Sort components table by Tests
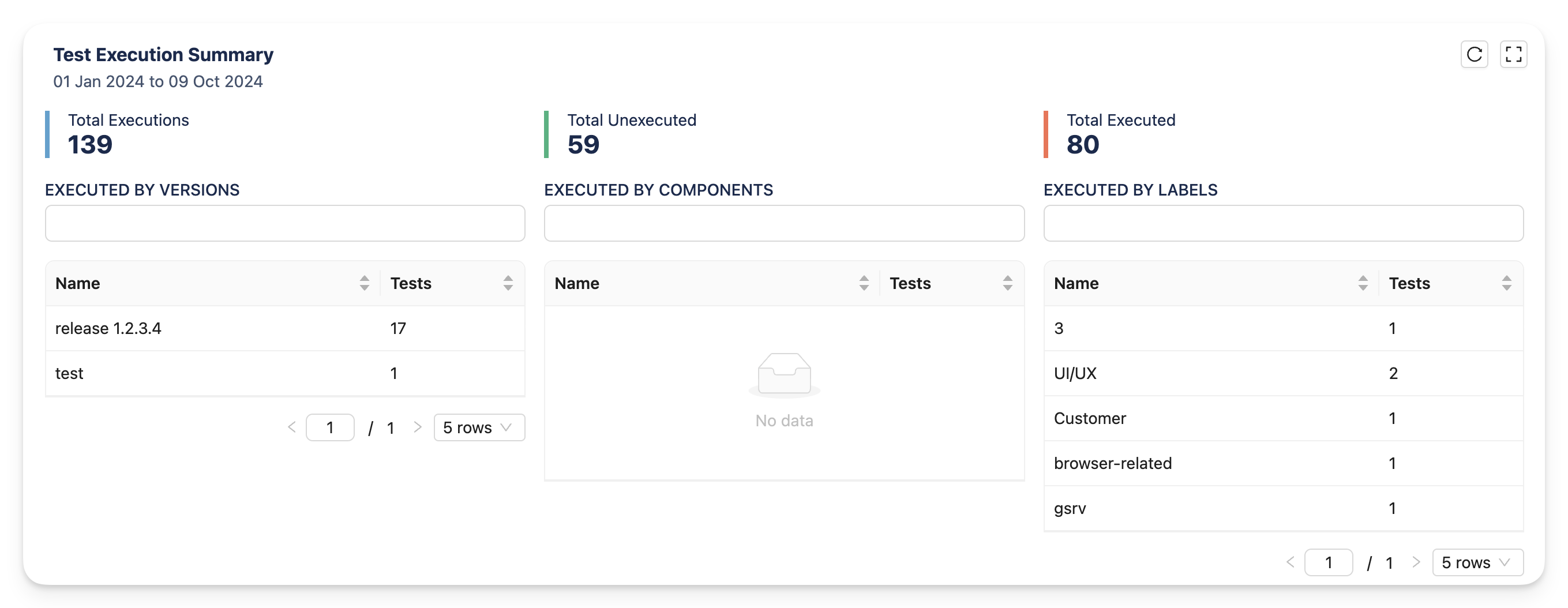The height and width of the screenshot is (608, 1568). (x=1007, y=283)
